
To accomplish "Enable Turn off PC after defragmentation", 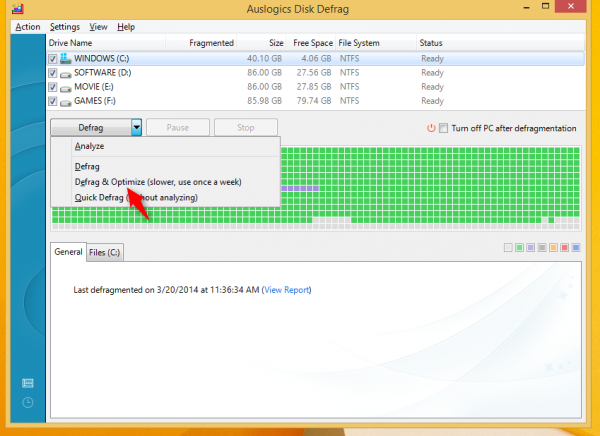I will (443, 128).
